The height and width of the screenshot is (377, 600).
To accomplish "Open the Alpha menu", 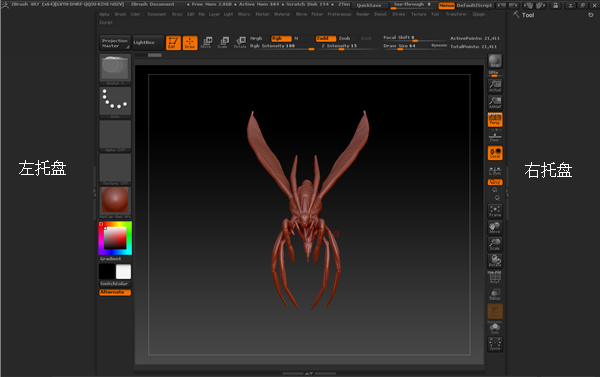I will click(104, 14).
